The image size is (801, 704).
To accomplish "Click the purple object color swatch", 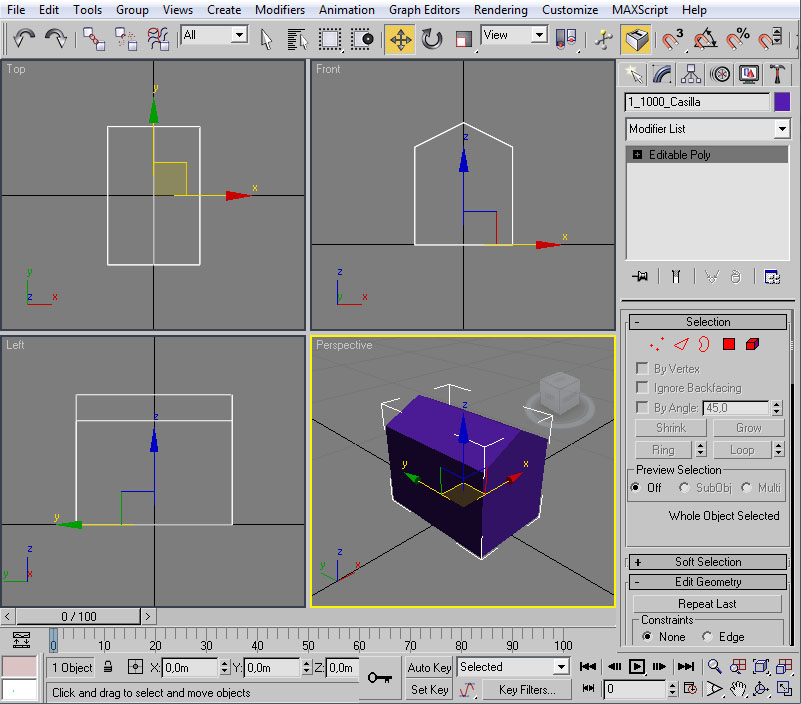I will tap(782, 102).
